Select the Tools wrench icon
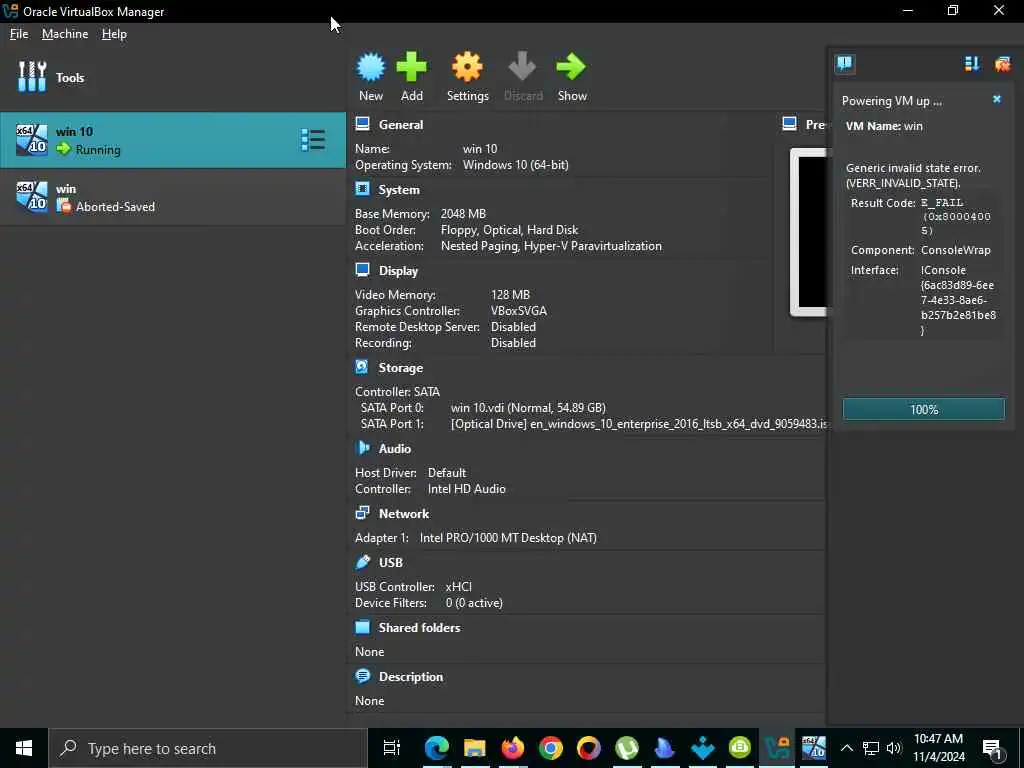The width and height of the screenshot is (1024, 768). point(32,77)
